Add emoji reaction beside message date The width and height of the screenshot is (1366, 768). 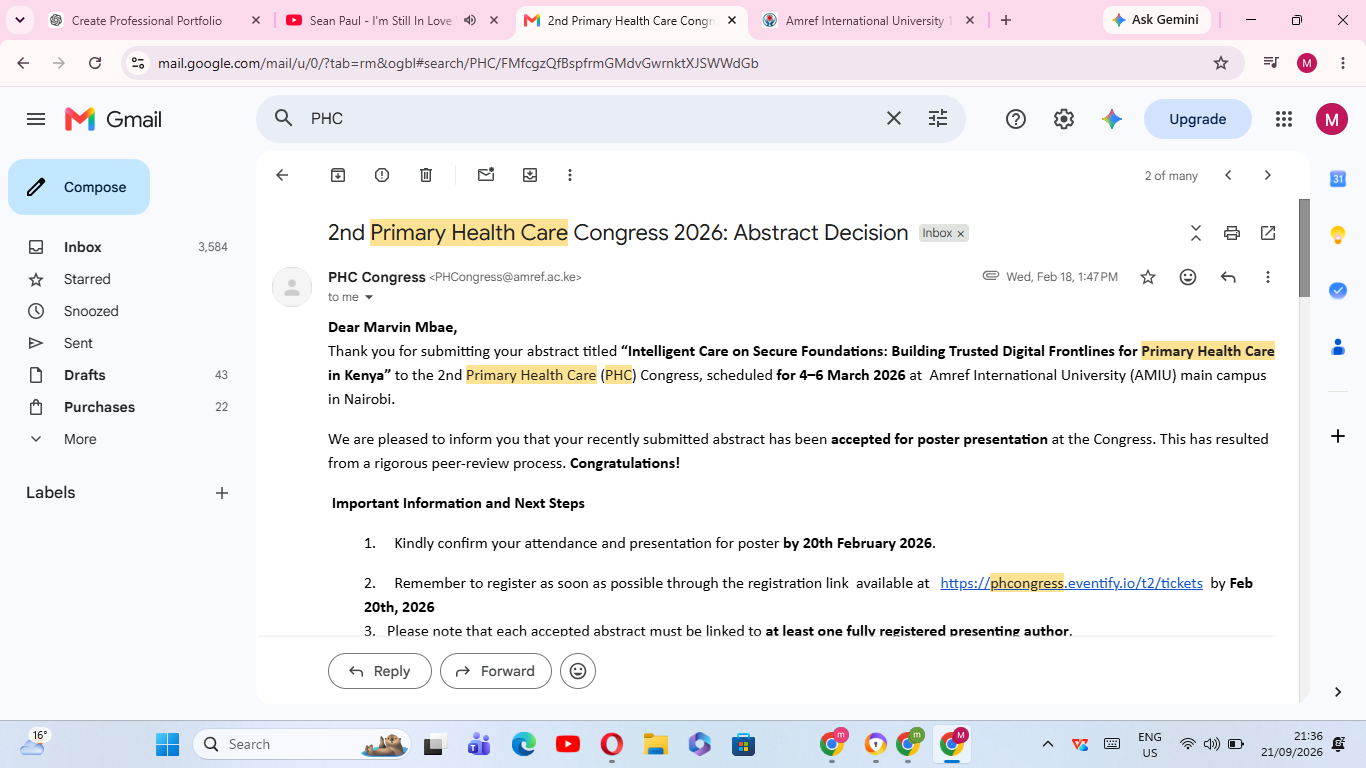[x=1188, y=277]
